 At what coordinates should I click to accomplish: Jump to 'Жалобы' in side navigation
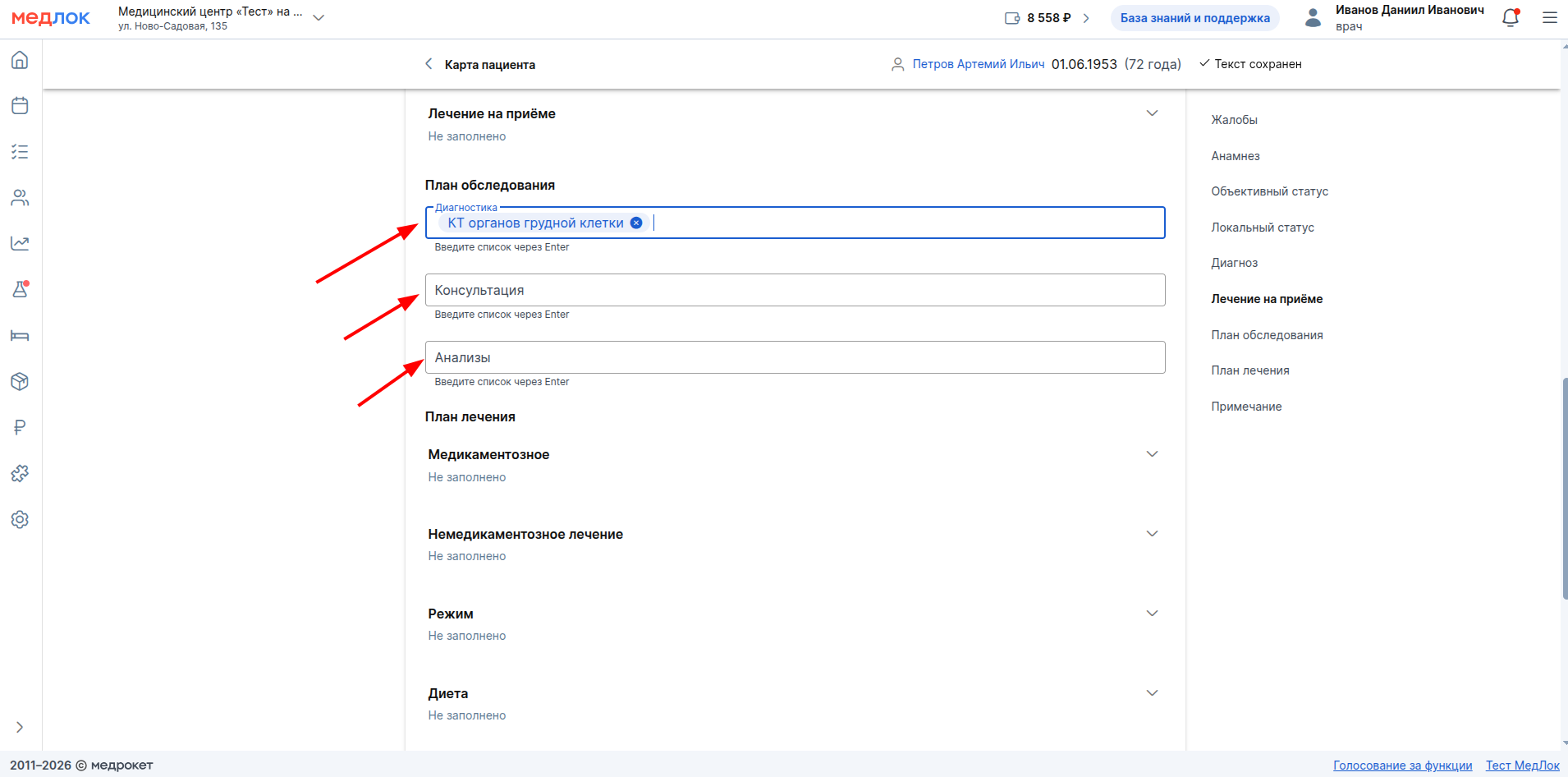[1234, 120]
